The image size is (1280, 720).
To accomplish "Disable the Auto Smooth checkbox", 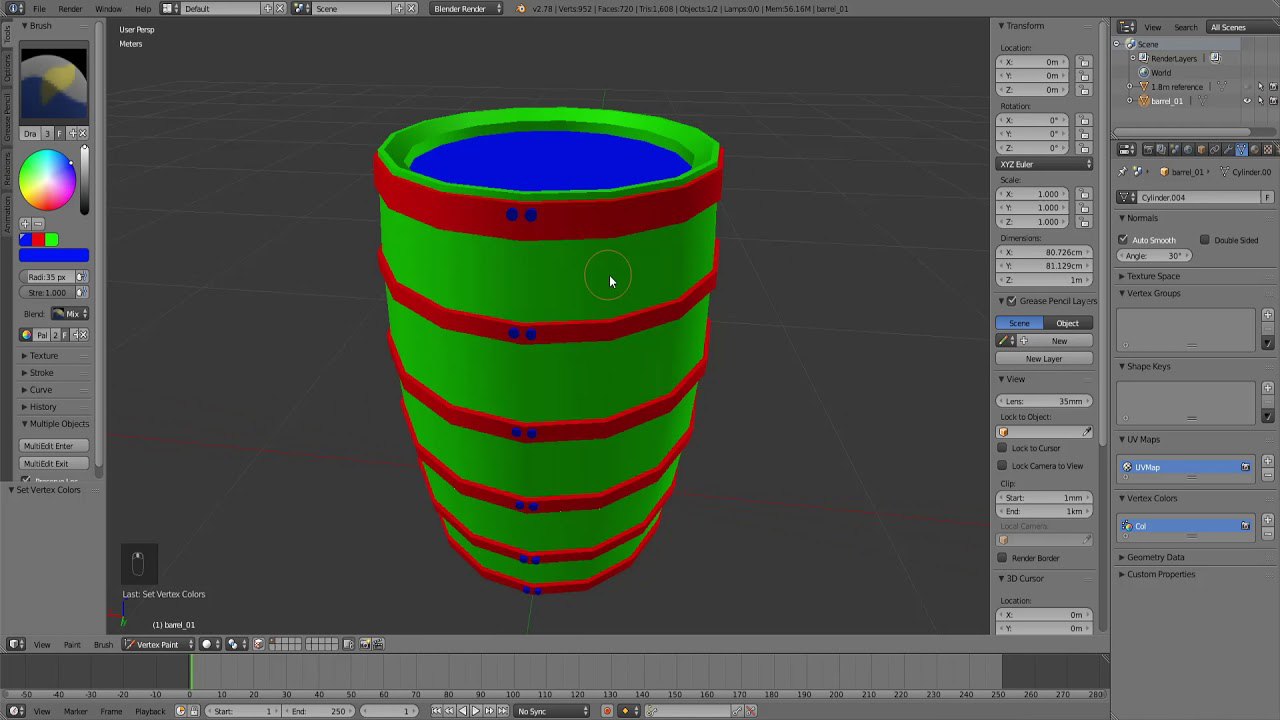I will (1123, 240).
